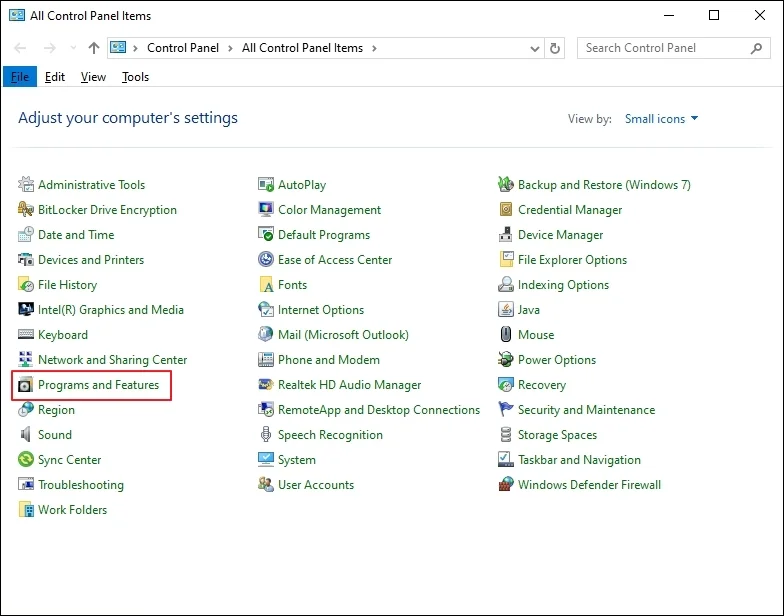Click the Fonts letter A icon
Viewport: 784px width, 616px height.
[x=266, y=284]
